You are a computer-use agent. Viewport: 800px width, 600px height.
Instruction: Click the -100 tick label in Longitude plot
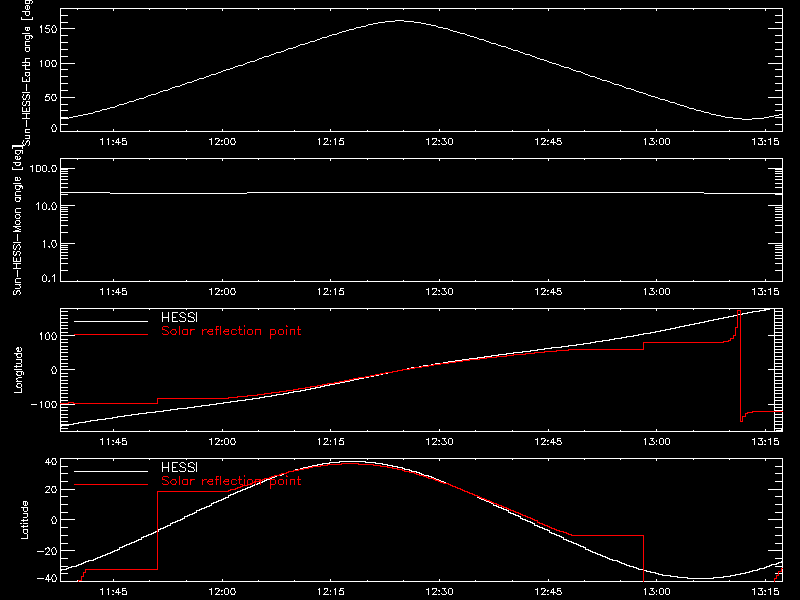click(44, 404)
